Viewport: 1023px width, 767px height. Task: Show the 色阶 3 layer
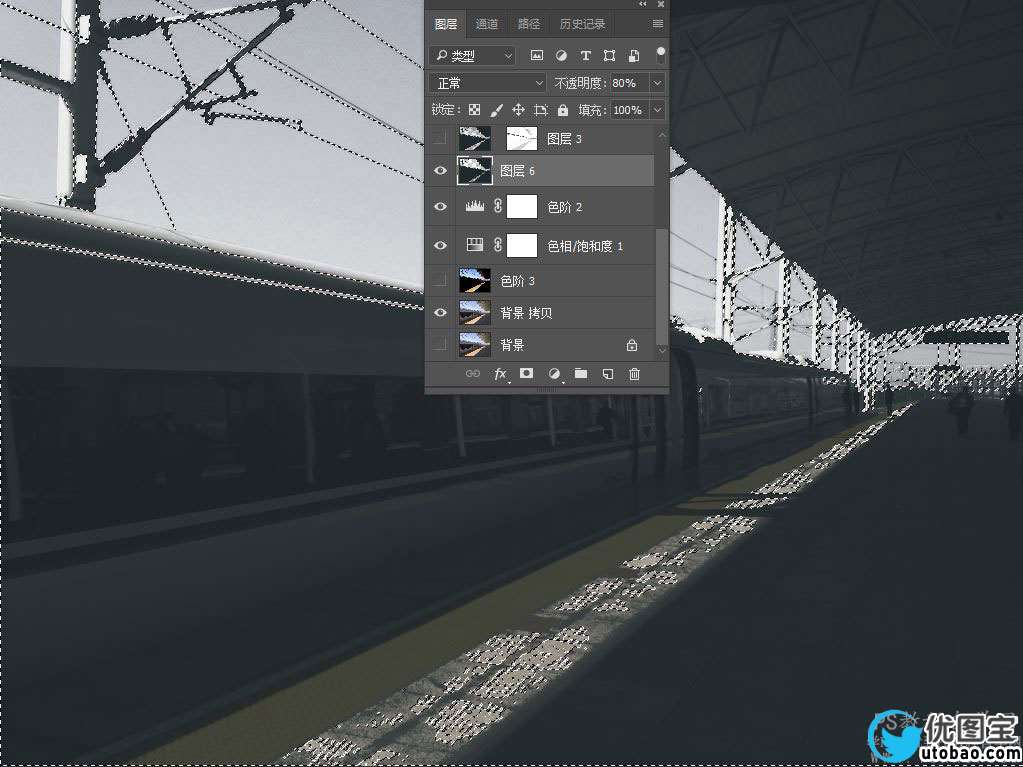click(x=441, y=280)
